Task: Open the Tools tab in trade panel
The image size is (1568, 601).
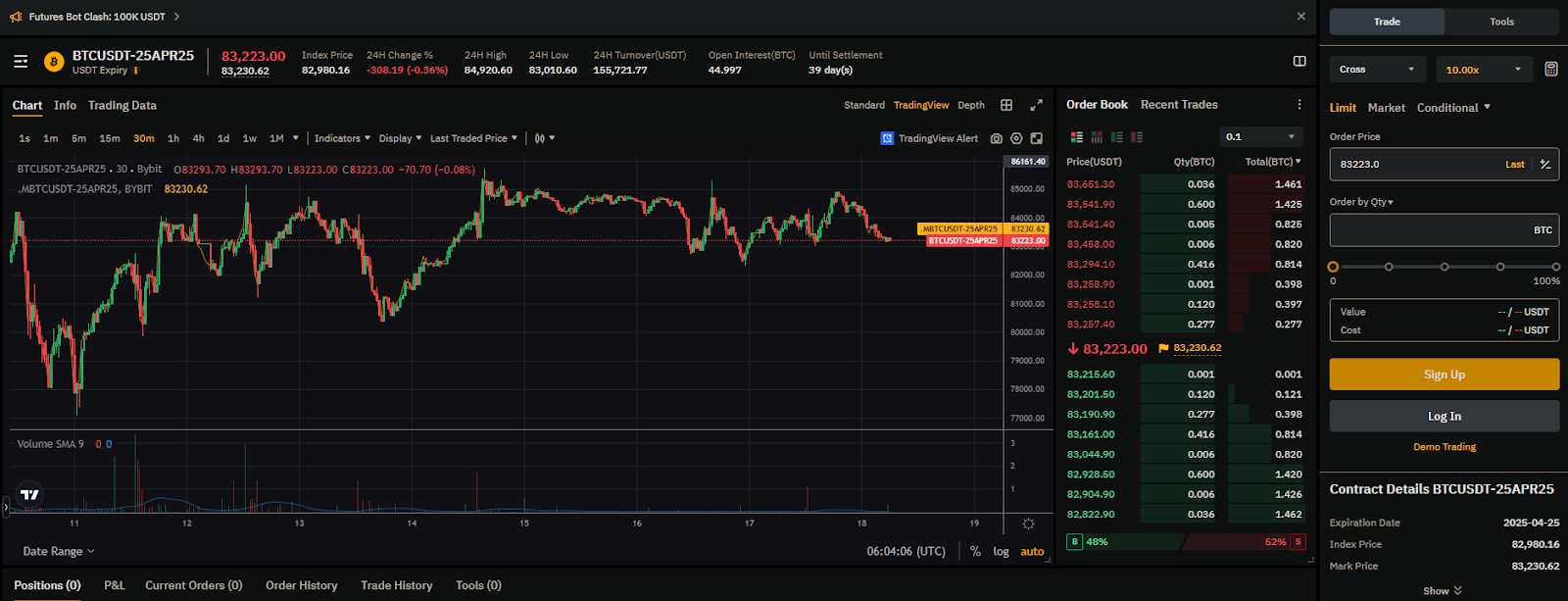Action: pyautogui.click(x=1501, y=22)
